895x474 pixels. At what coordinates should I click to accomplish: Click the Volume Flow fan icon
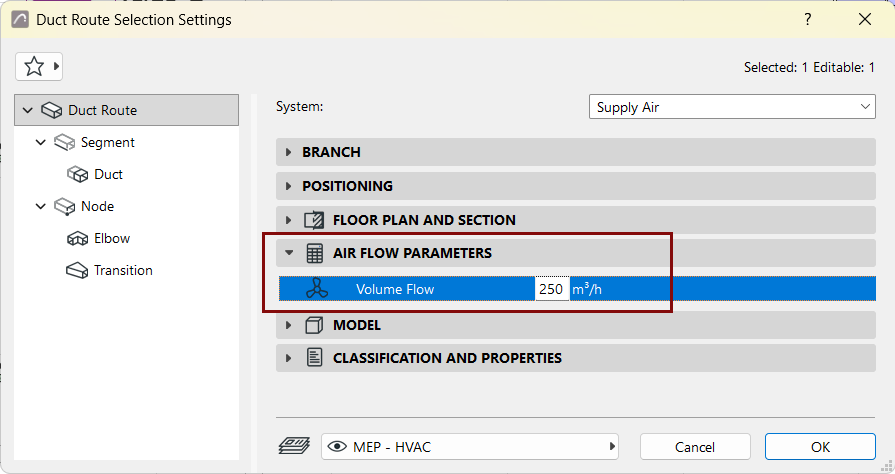pos(317,288)
